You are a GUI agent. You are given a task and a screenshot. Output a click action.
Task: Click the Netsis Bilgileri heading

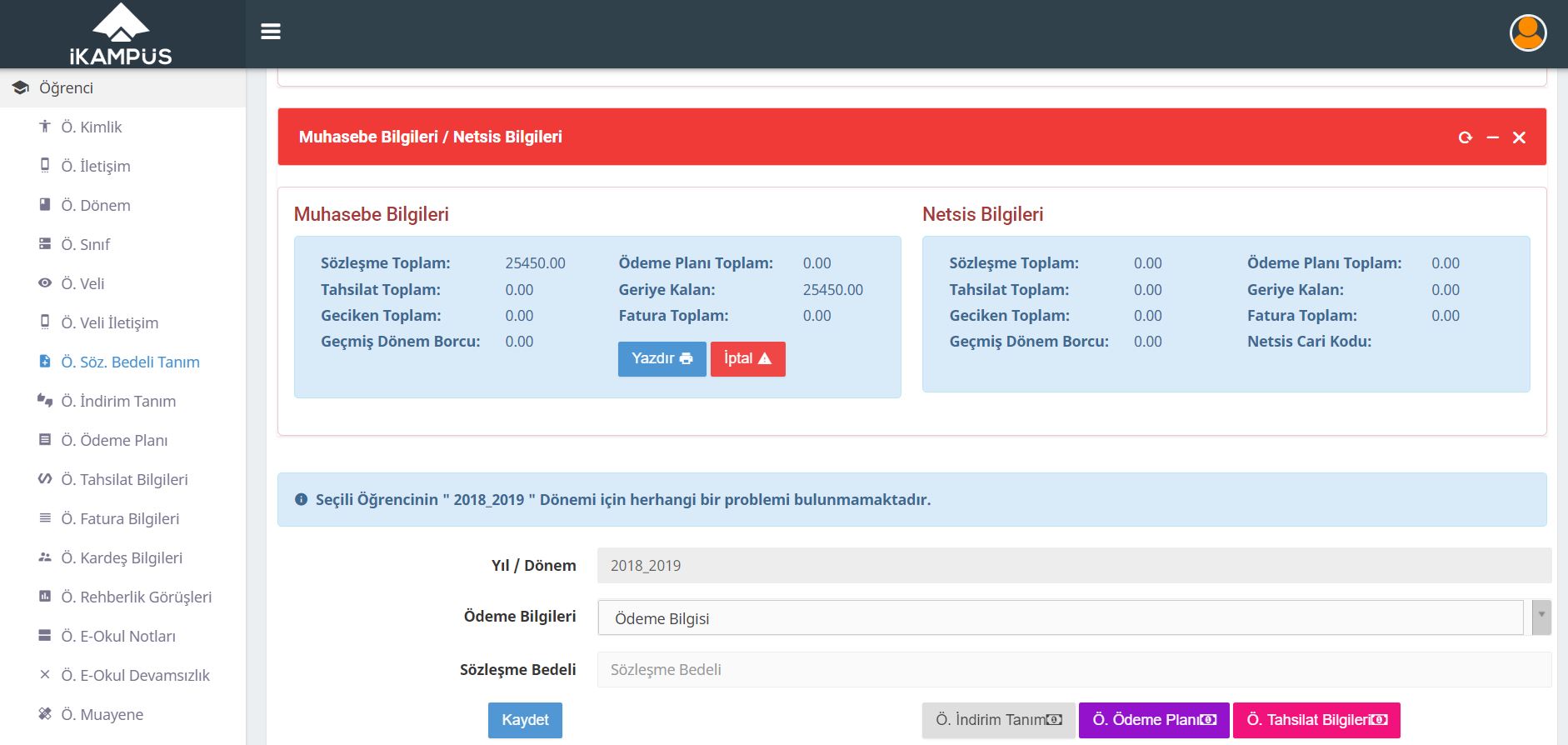click(982, 214)
